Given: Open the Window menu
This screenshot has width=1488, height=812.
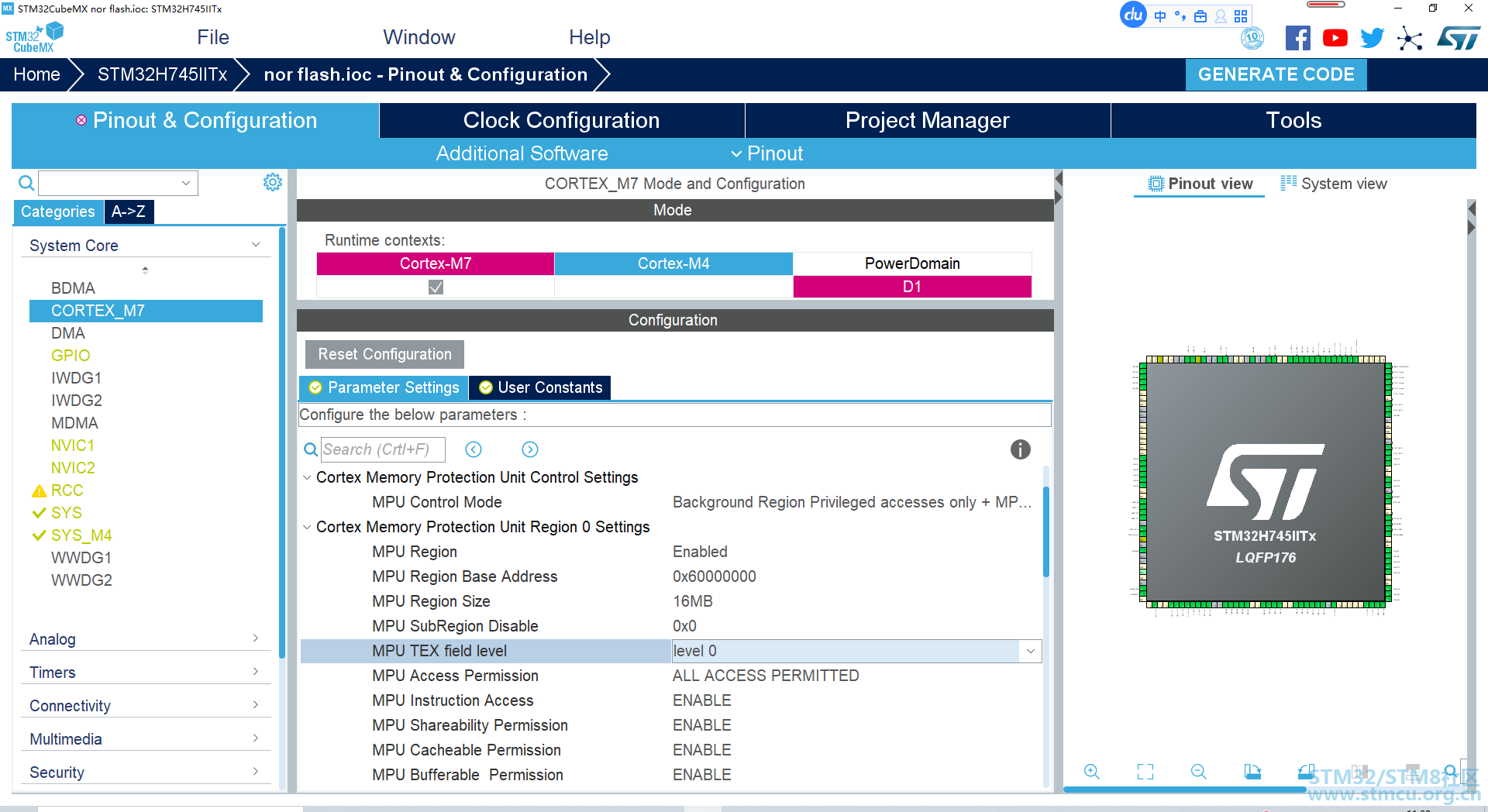Looking at the screenshot, I should click(418, 37).
